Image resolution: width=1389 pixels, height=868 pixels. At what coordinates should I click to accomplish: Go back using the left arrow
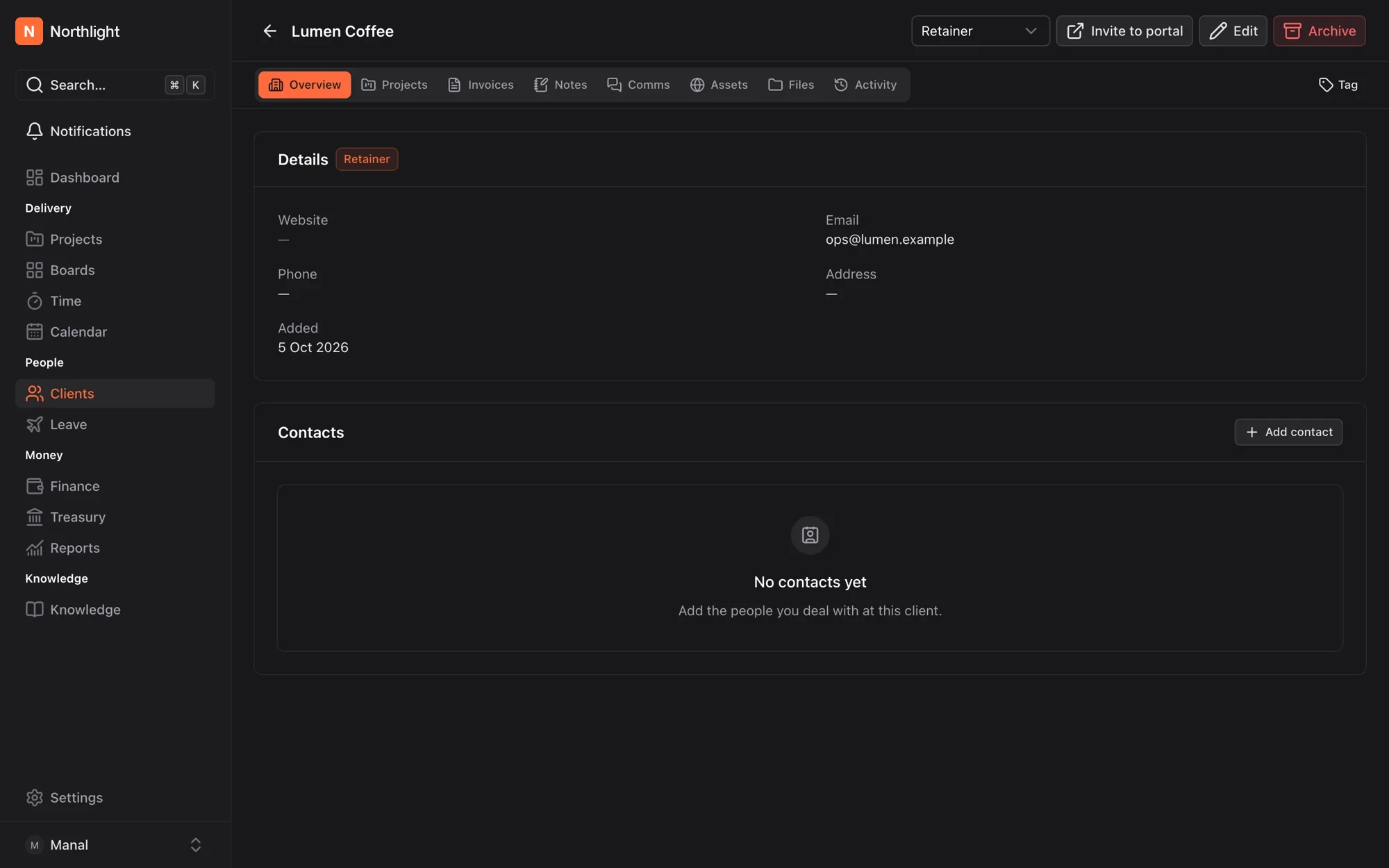[x=269, y=31]
